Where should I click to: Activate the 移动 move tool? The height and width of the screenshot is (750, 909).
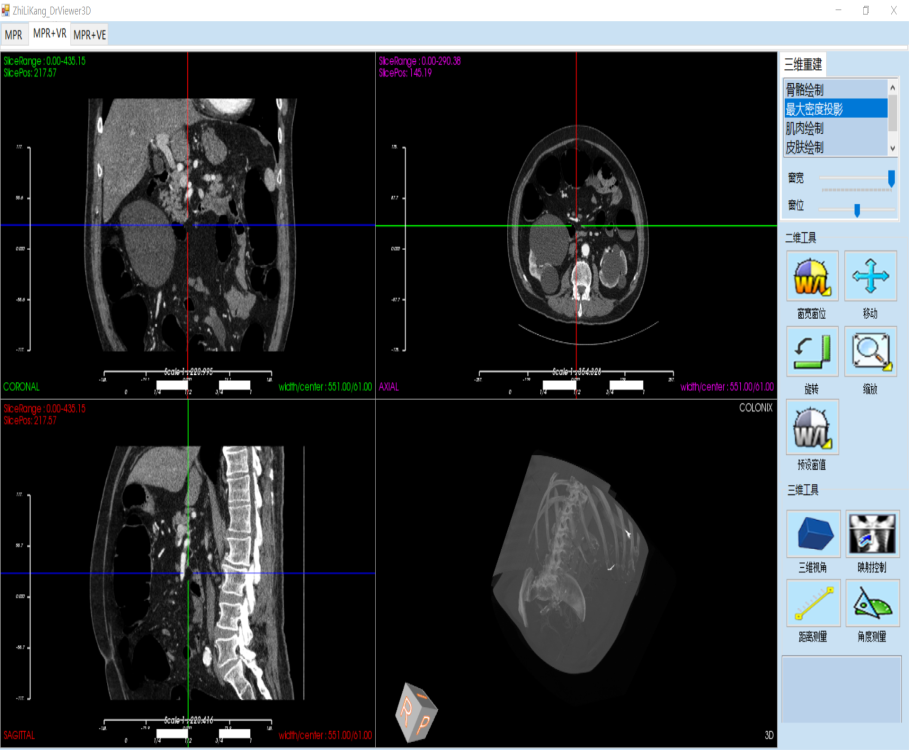[x=870, y=276]
